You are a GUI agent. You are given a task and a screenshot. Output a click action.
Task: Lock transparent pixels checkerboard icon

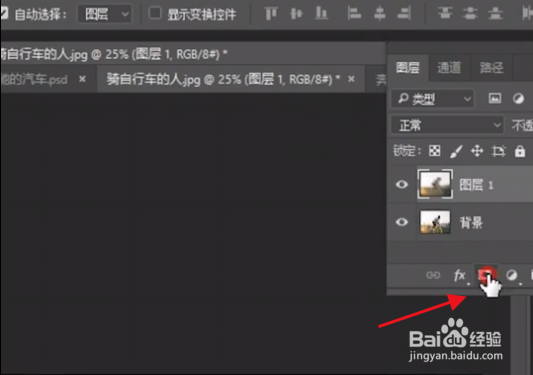click(x=434, y=151)
